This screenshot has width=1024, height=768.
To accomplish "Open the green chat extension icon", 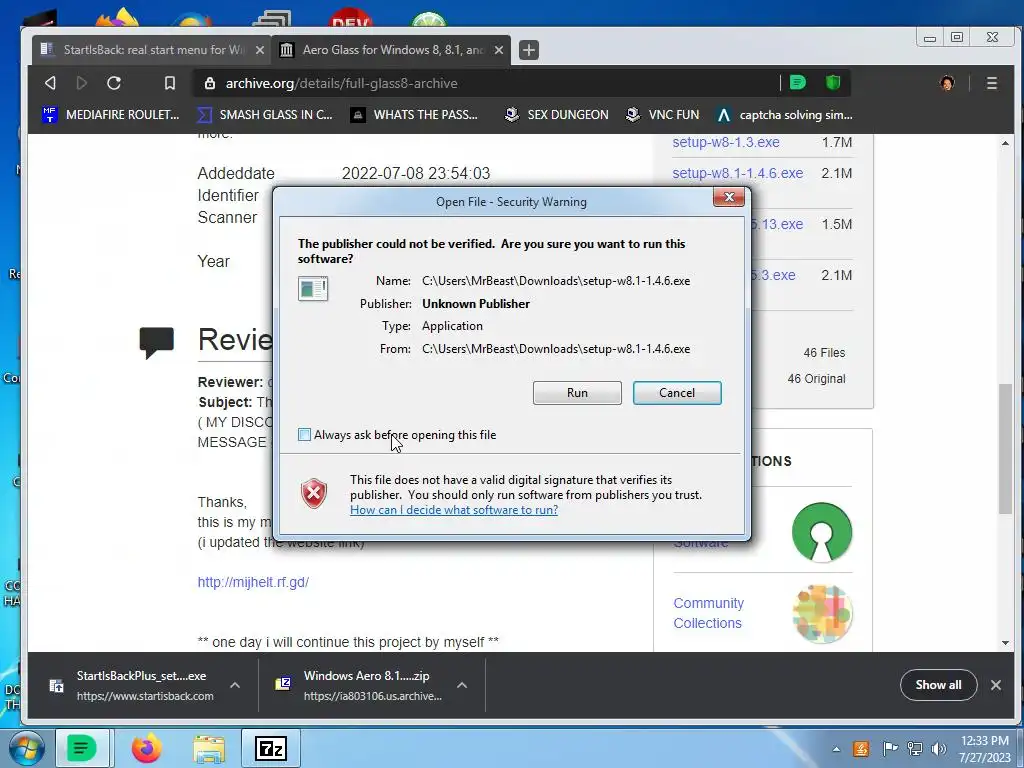I will pos(797,82).
